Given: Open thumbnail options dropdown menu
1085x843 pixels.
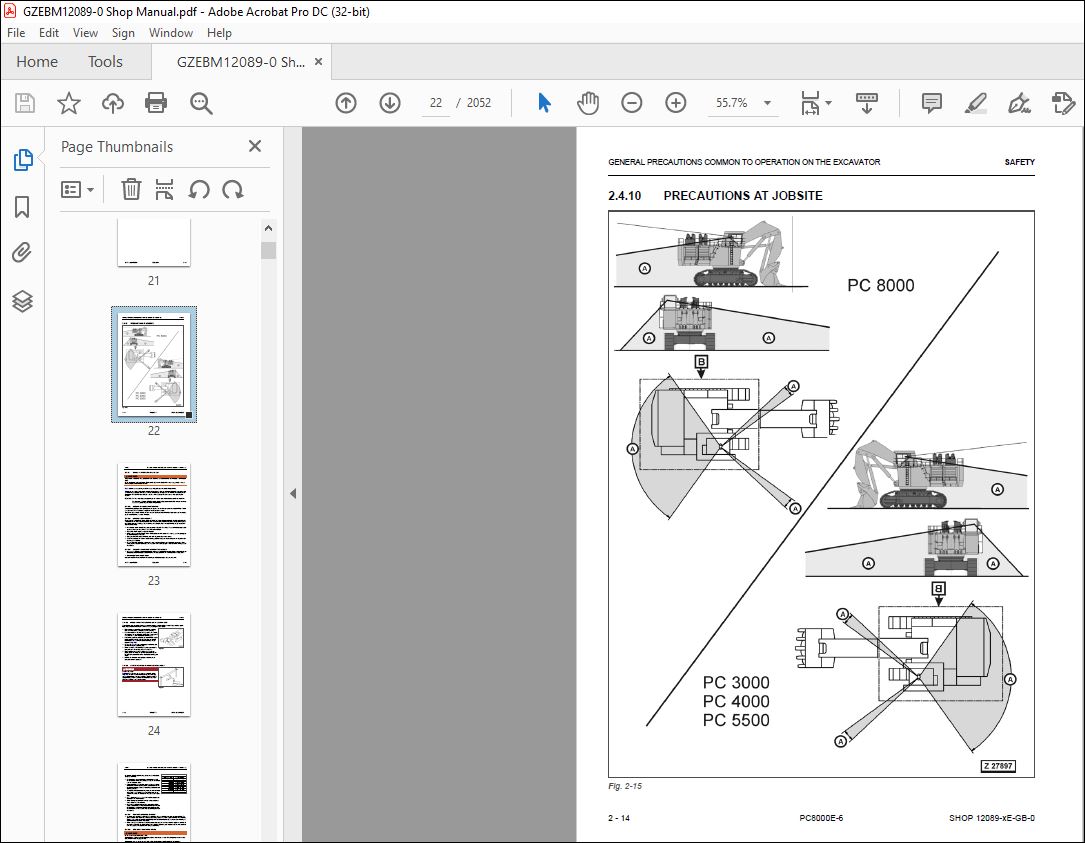Looking at the screenshot, I should pos(77,189).
